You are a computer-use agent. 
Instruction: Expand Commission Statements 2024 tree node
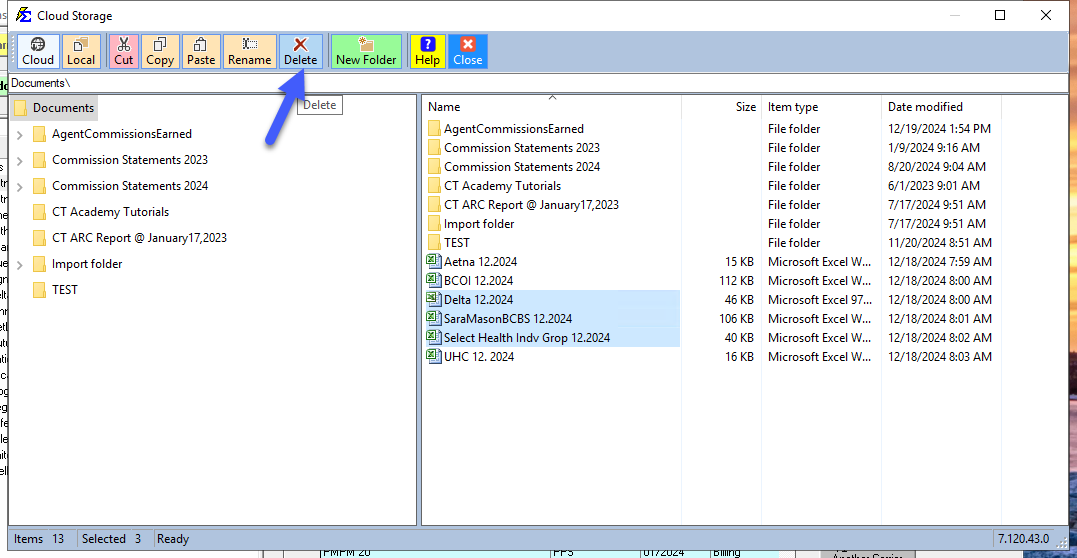(x=20, y=187)
